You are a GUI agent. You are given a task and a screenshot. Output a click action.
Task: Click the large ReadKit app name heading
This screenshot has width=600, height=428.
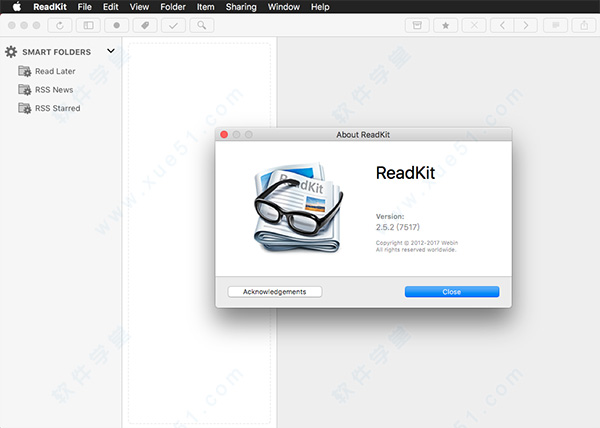point(405,173)
